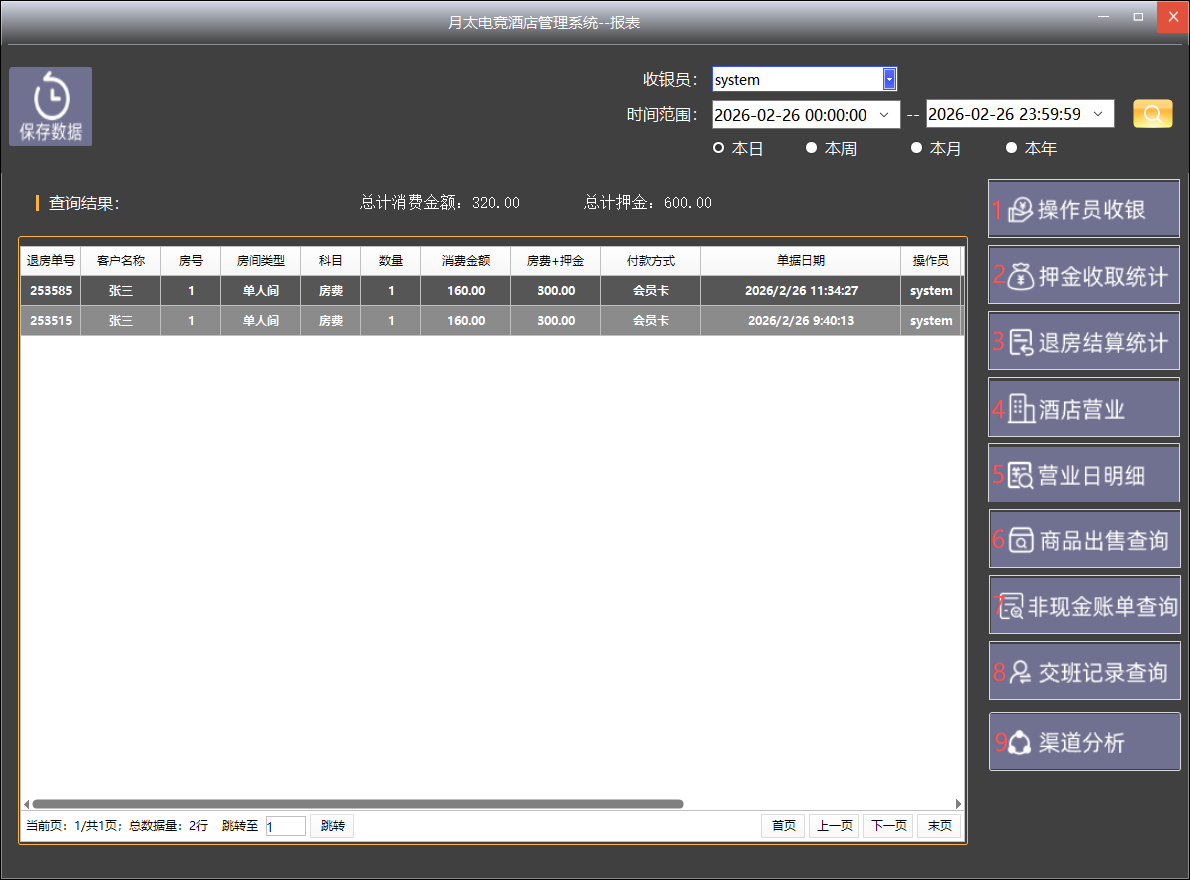Click the page number input field
Image resolution: width=1190 pixels, height=880 pixels.
pos(285,826)
